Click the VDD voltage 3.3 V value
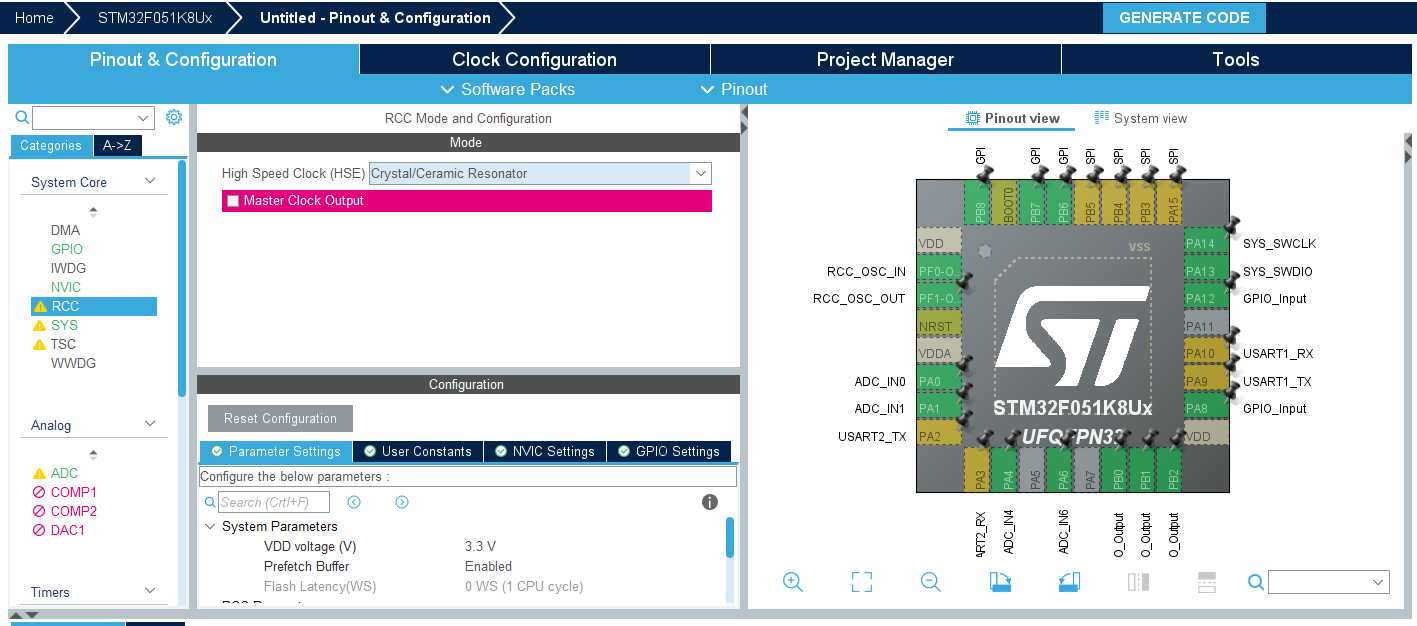This screenshot has width=1417, height=626. (x=480, y=546)
